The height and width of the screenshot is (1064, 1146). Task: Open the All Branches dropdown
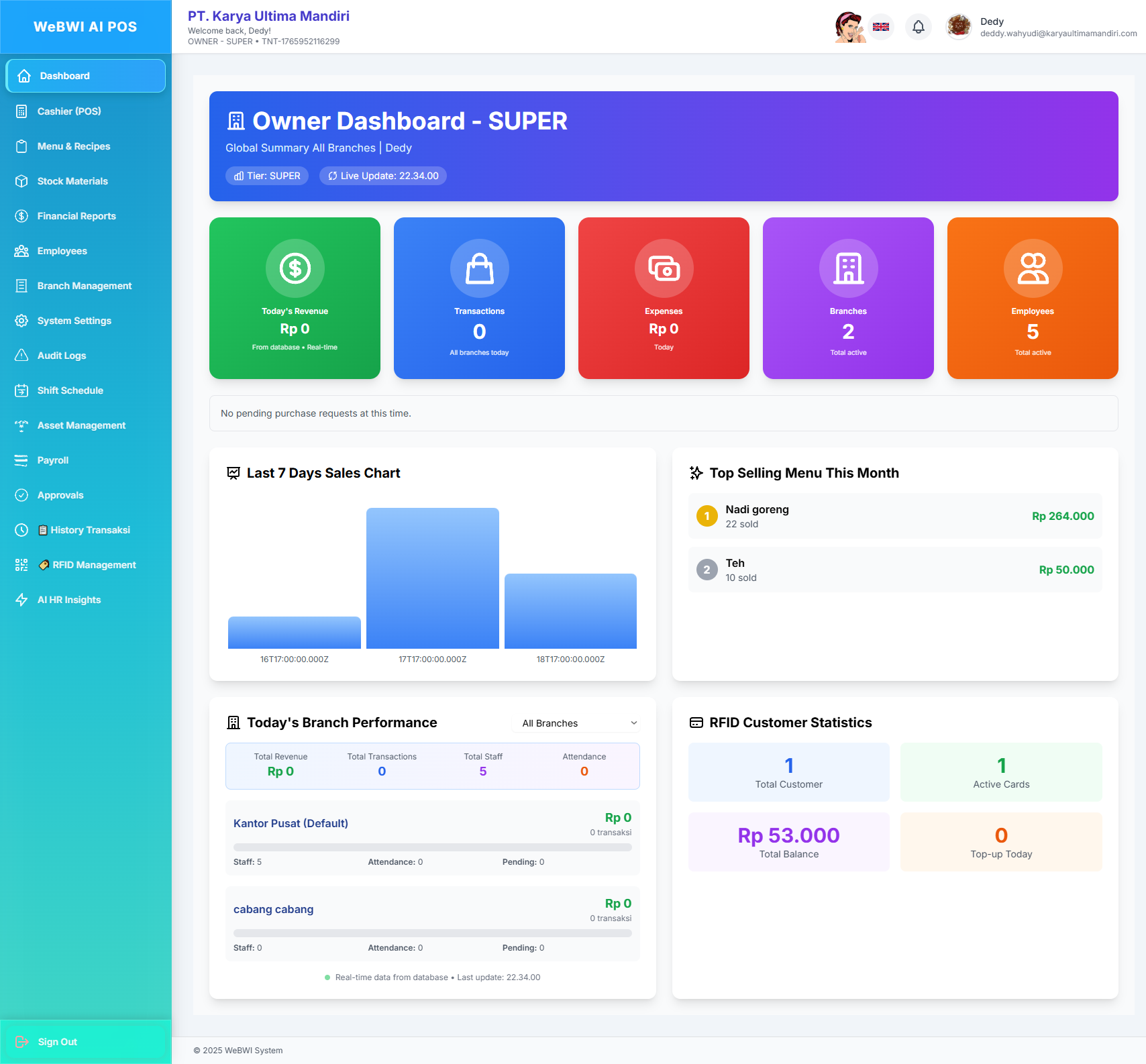tap(576, 723)
